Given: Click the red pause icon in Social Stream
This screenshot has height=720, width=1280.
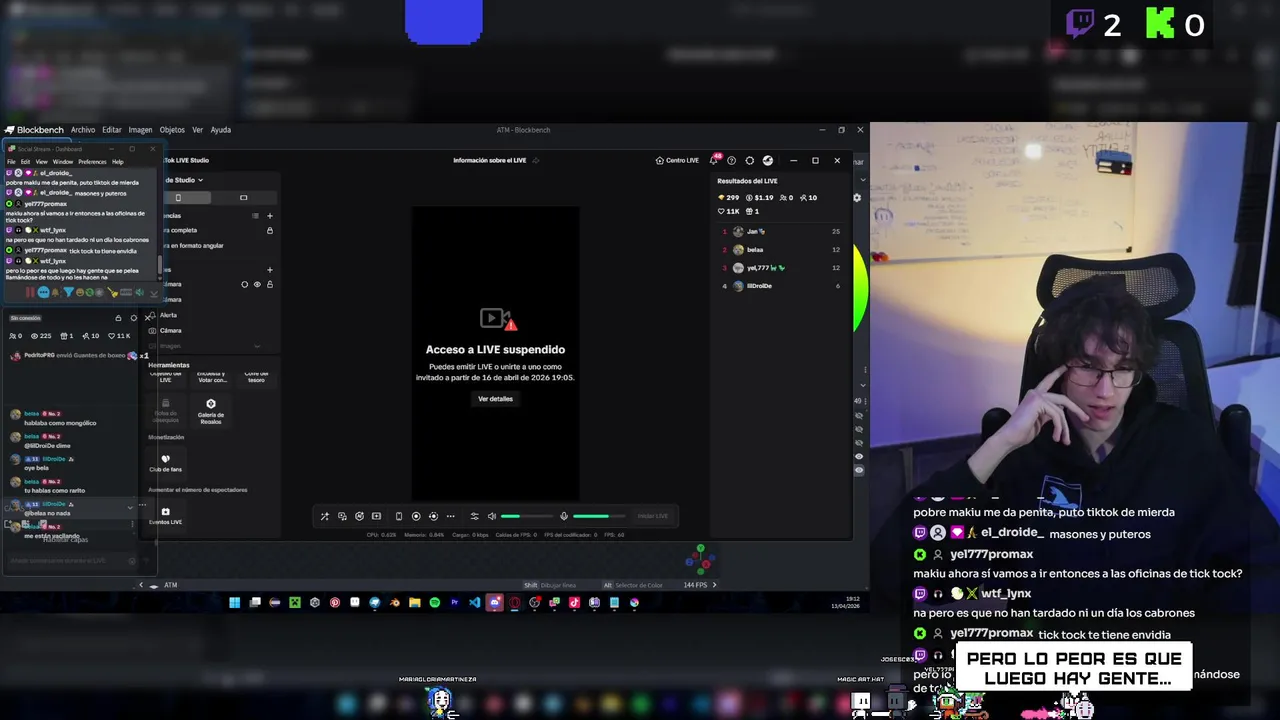Looking at the screenshot, I should [x=29, y=292].
